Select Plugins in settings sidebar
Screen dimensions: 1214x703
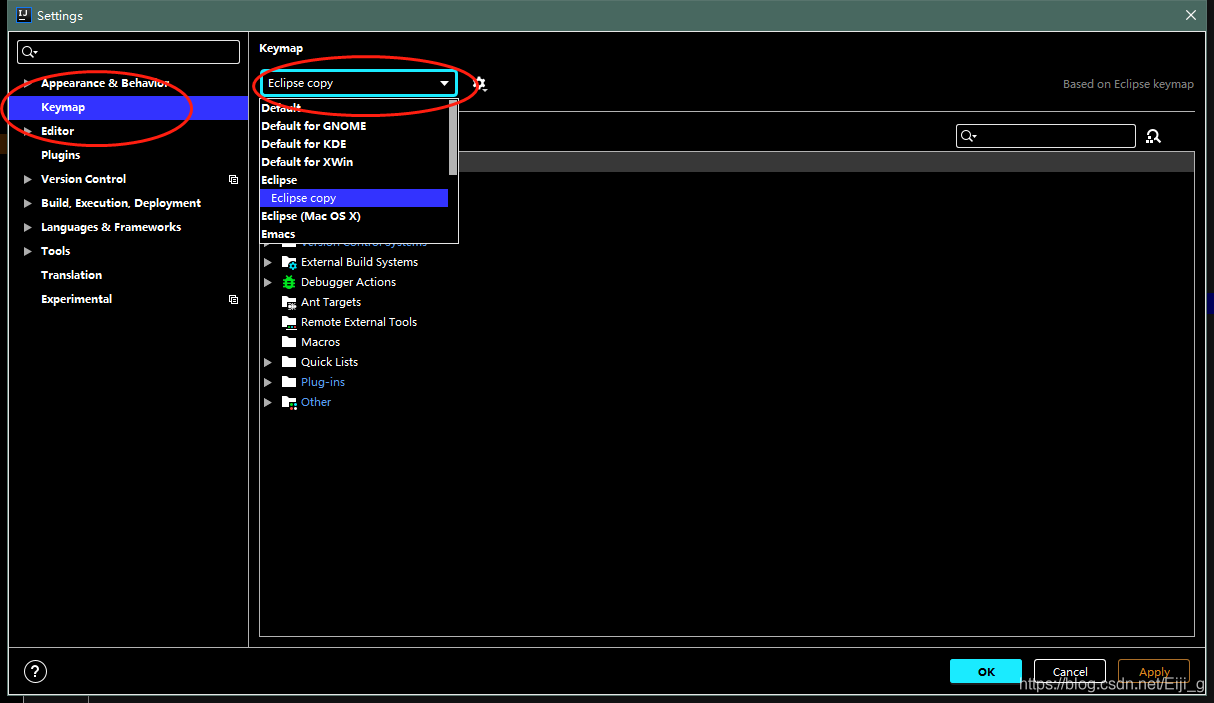128,155
